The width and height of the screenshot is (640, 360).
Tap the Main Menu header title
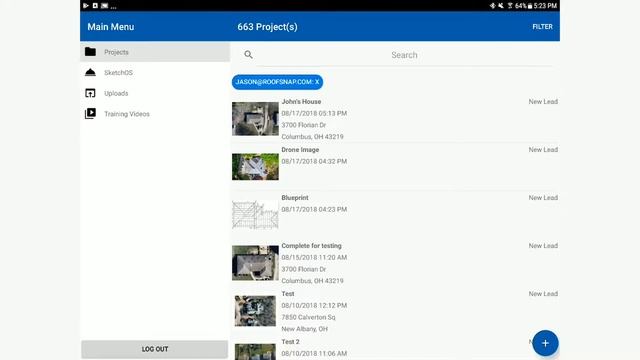(111, 27)
